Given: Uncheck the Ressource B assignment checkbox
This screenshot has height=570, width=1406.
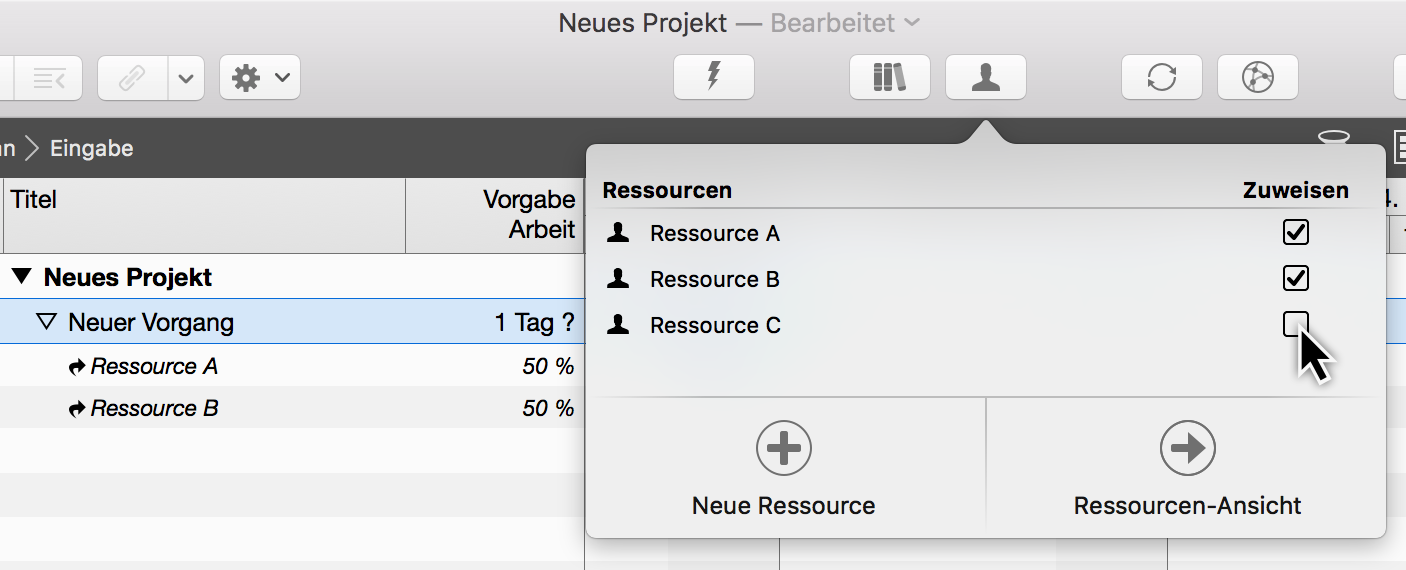Looking at the screenshot, I should tap(1295, 278).
